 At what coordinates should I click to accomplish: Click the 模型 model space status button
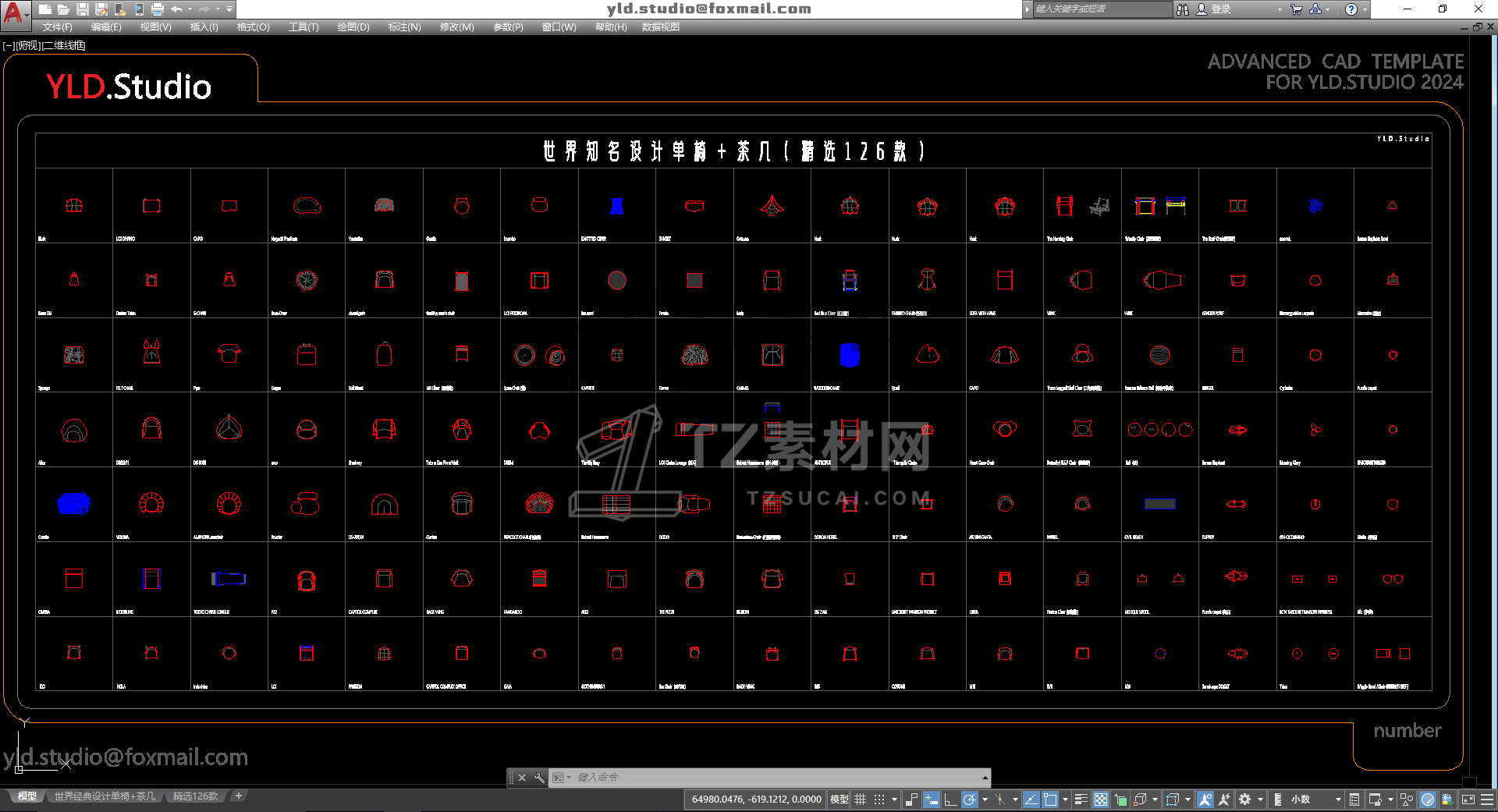(839, 800)
